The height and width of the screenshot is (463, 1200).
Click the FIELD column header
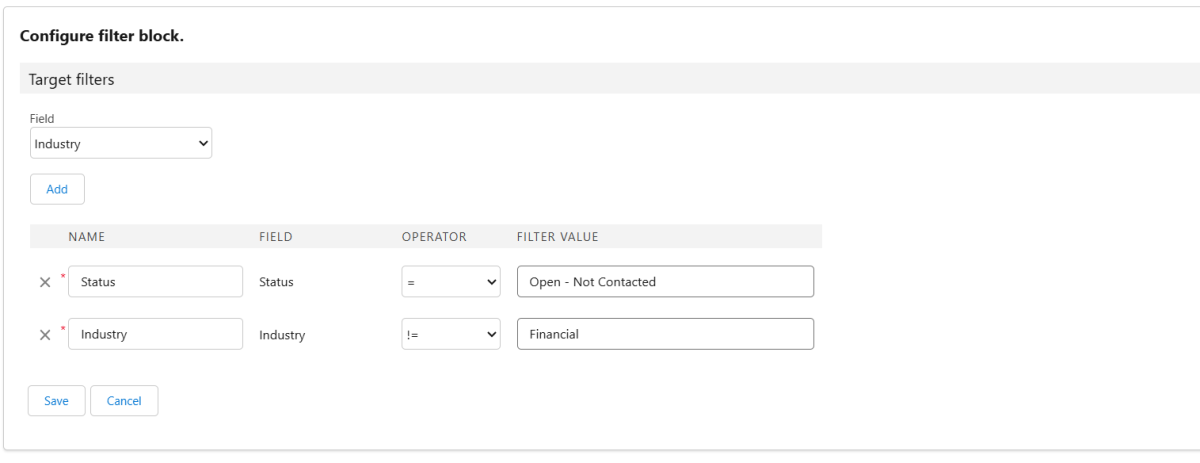(x=276, y=237)
